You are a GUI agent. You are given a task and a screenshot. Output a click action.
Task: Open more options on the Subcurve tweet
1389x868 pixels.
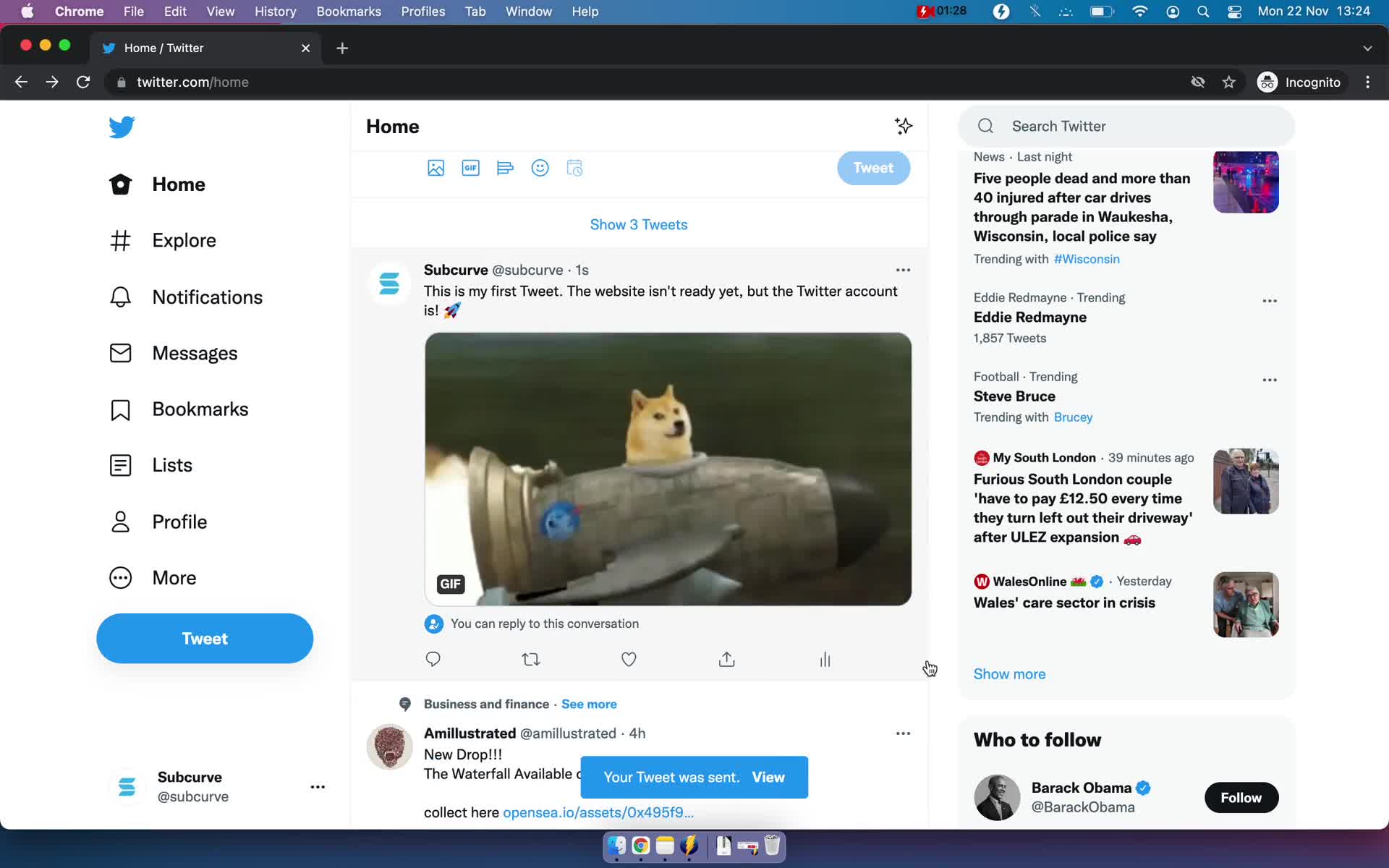tap(903, 270)
